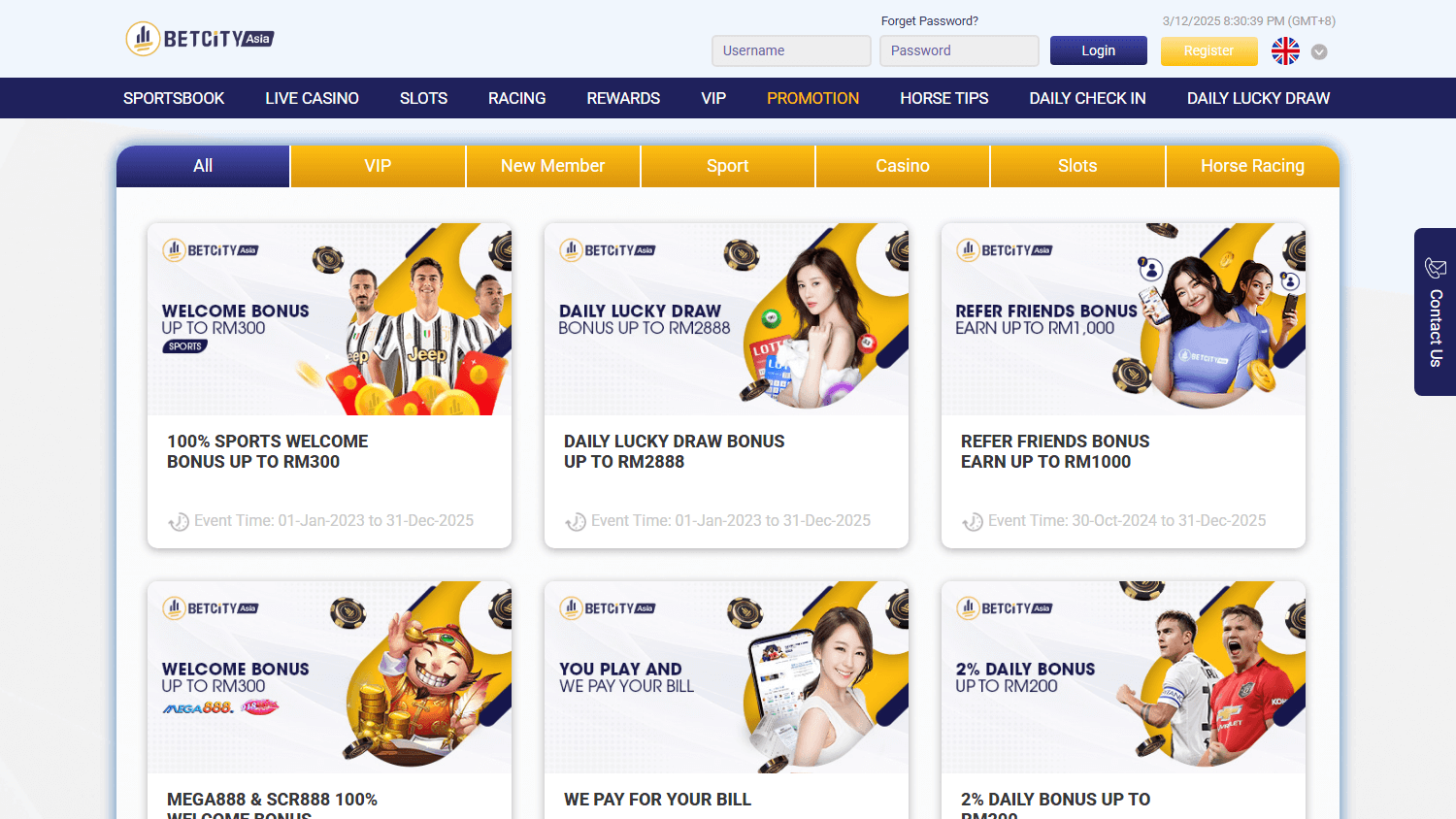
Task: Switch to Horse Racing promotions
Action: 1252,165
